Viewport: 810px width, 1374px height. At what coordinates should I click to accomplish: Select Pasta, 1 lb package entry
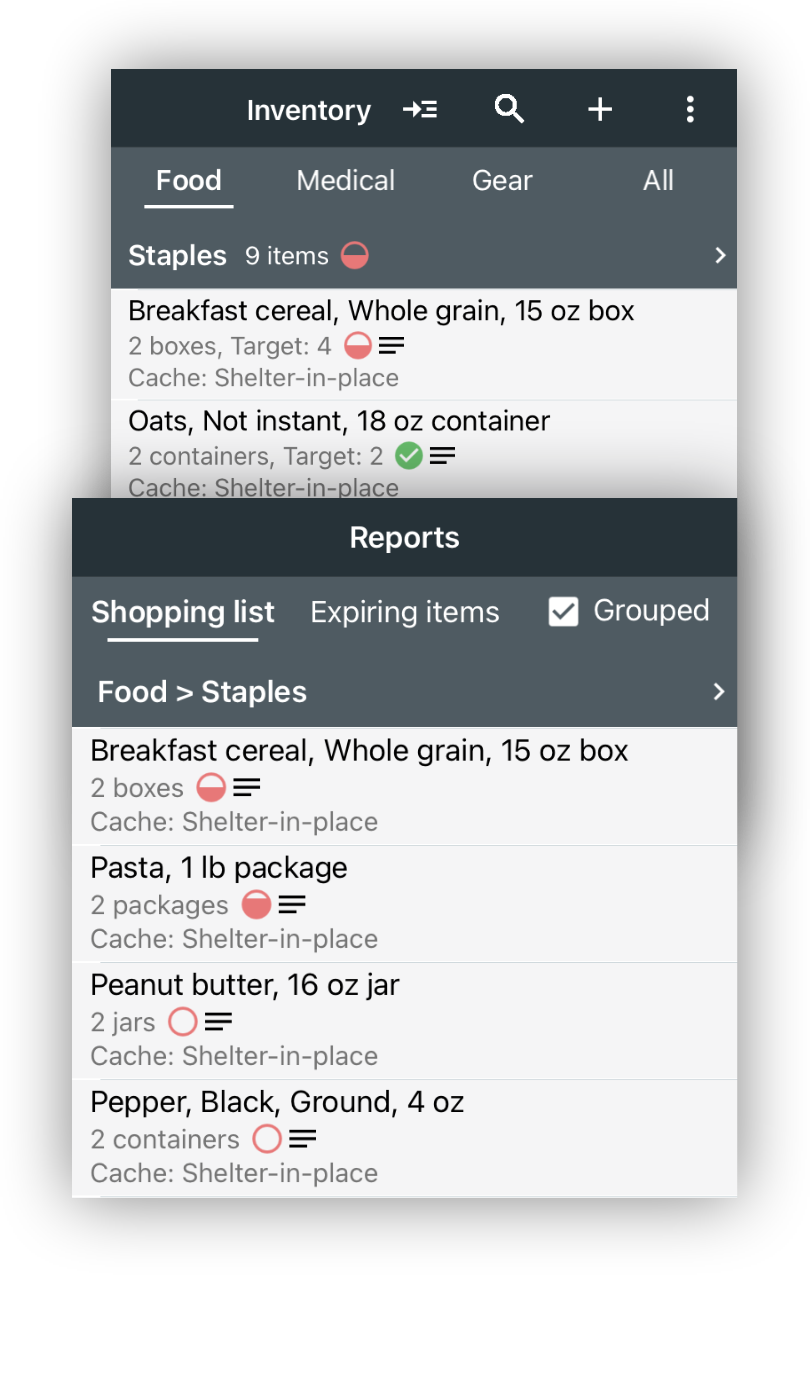click(x=404, y=904)
